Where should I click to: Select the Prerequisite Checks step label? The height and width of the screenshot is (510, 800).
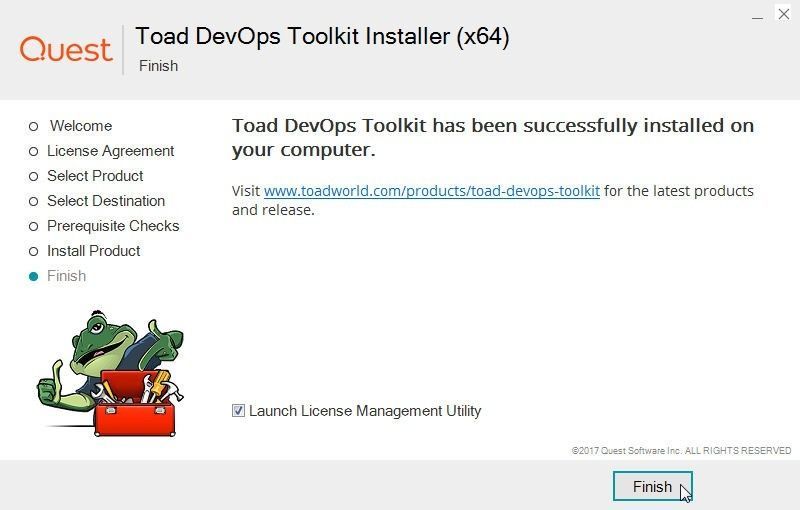113,226
